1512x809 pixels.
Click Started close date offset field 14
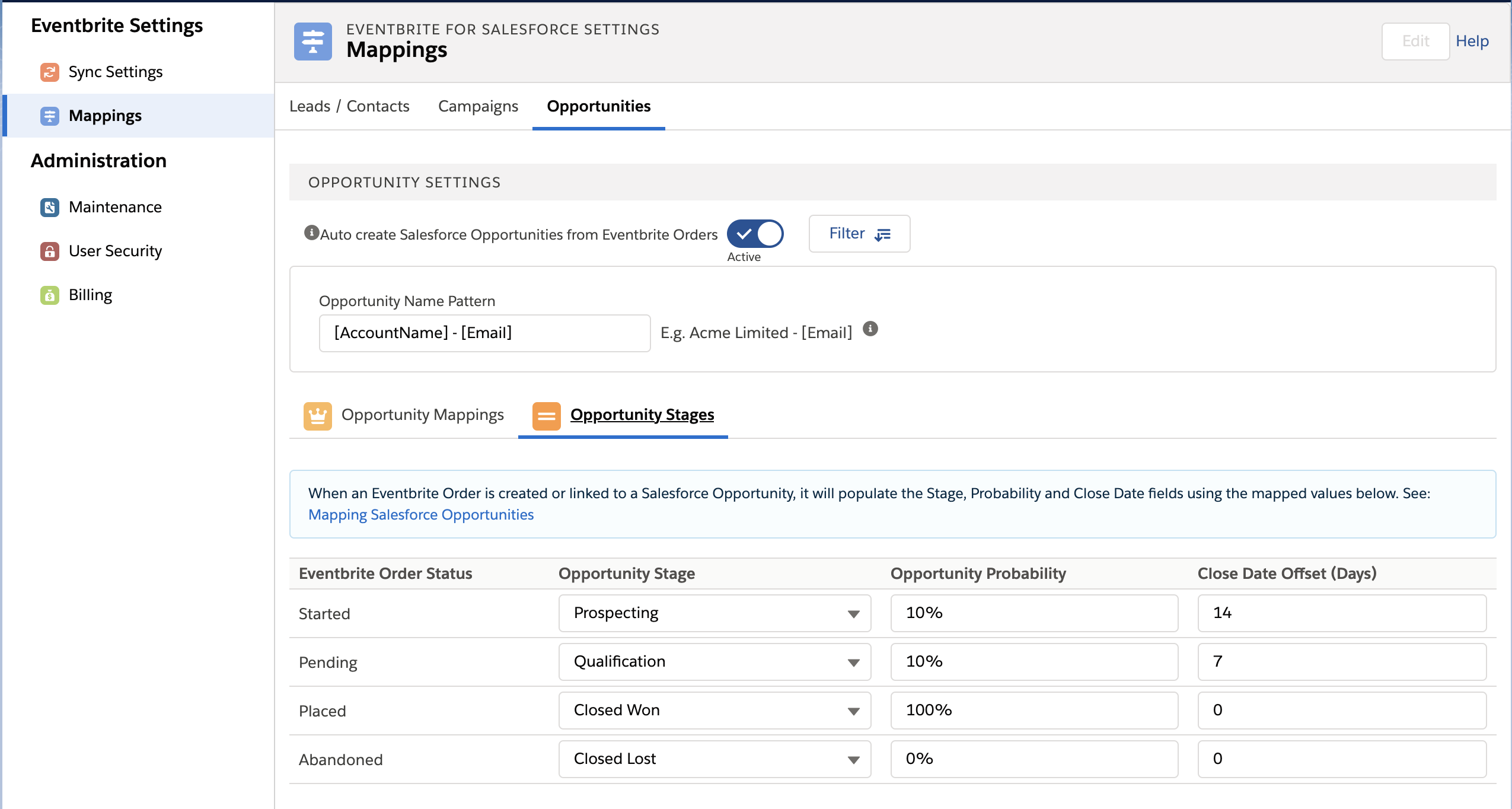1342,613
